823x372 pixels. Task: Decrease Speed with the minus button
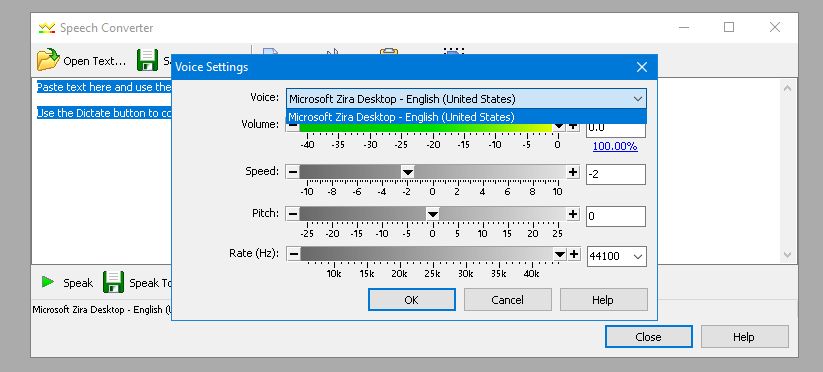pyautogui.click(x=293, y=172)
